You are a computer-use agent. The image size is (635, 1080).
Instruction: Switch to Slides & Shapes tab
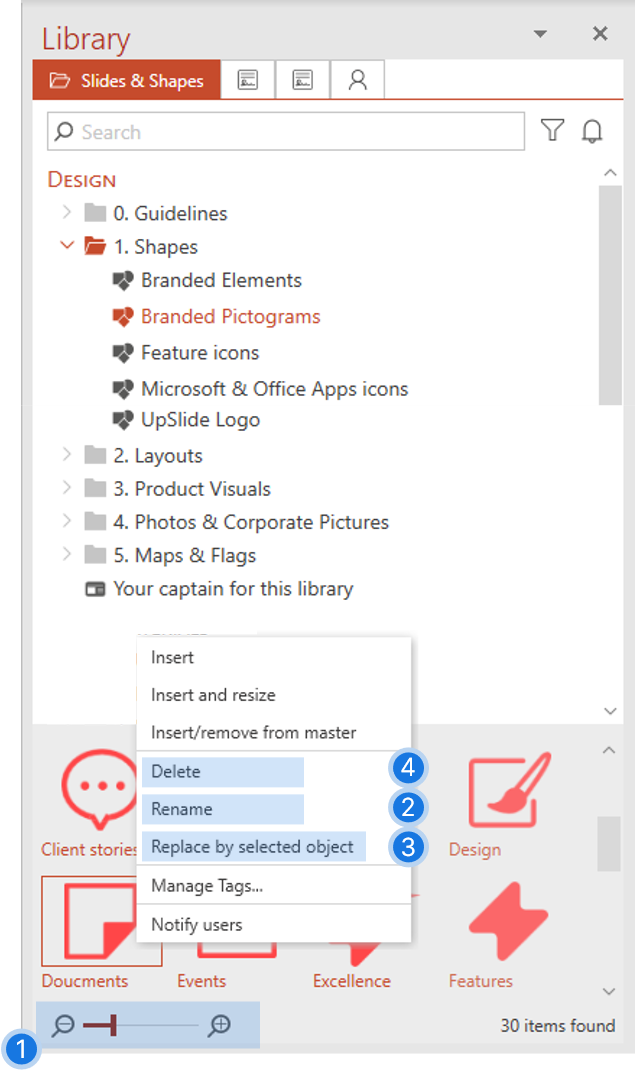click(127, 80)
